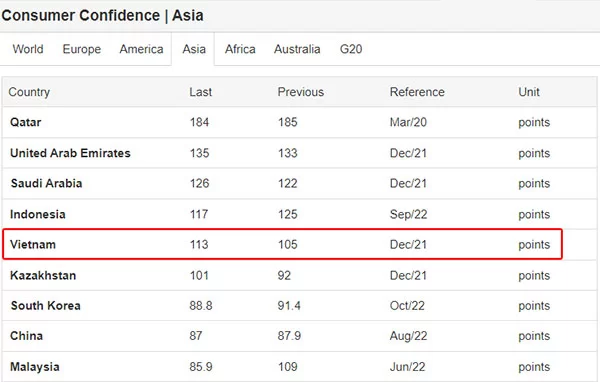Click the South Korea link
The width and height of the screenshot is (600, 382).
point(46,305)
